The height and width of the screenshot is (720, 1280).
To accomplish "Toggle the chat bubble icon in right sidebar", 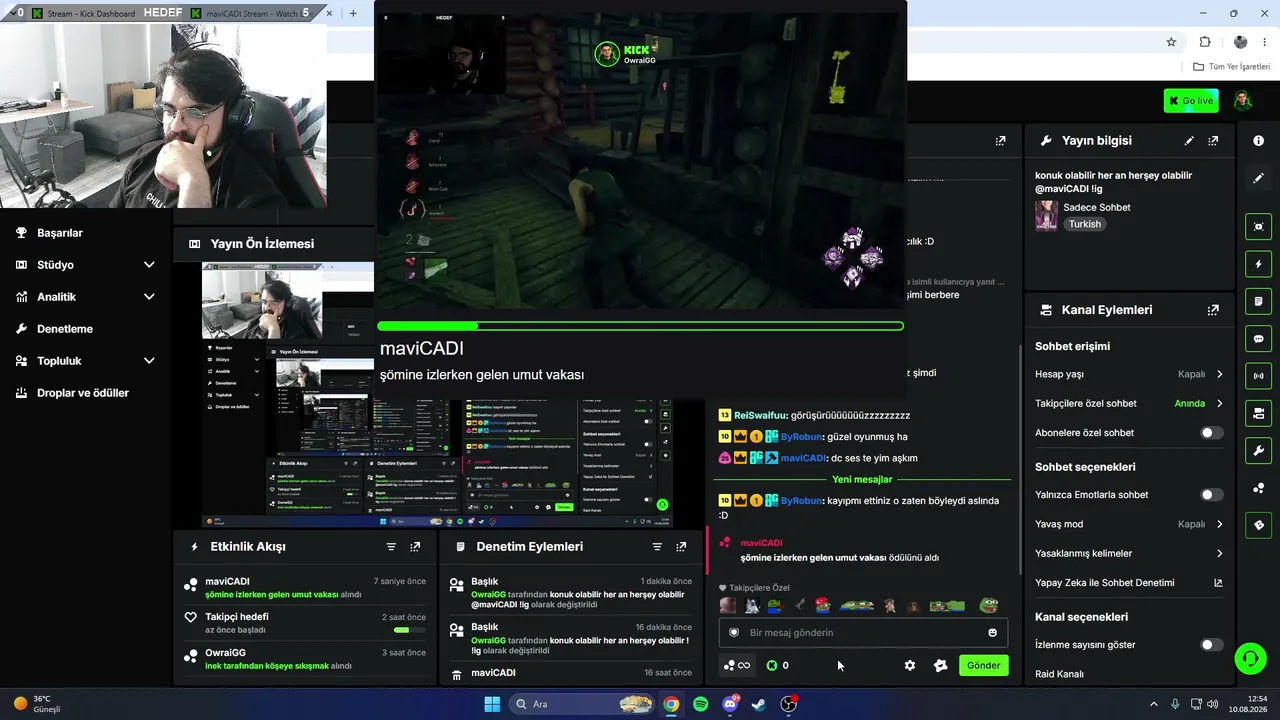I will tap(1258, 339).
